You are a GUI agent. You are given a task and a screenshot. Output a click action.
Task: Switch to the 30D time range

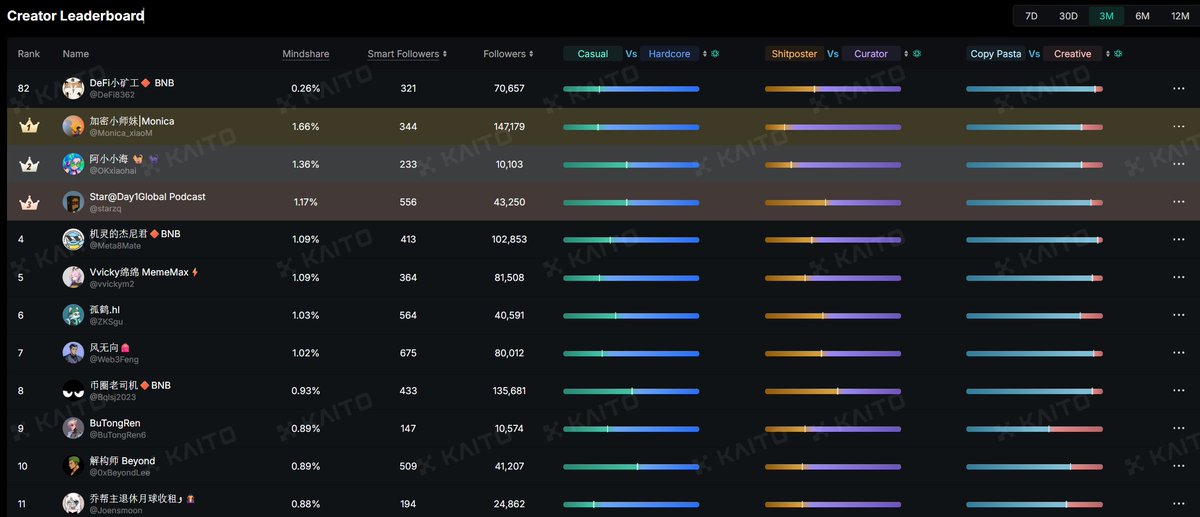1069,16
